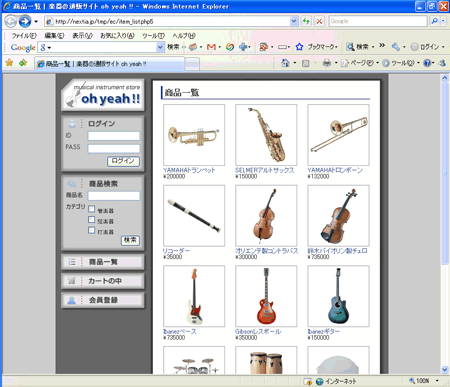This screenshot has height=387, width=450.
Task: Open the ページ(P) dropdown in command bar
Action: (360, 63)
